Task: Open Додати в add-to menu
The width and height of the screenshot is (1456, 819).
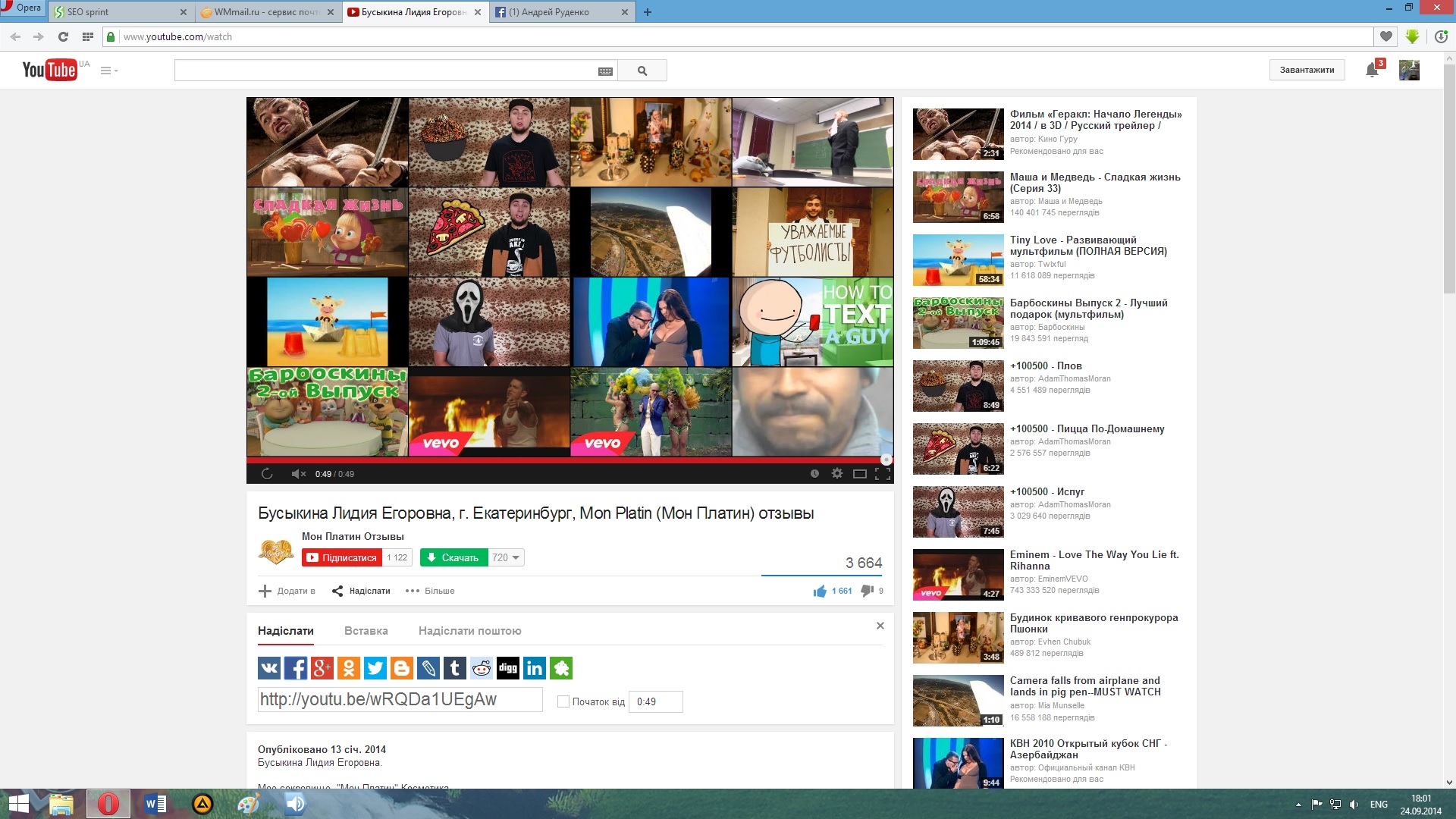Action: 287,591
